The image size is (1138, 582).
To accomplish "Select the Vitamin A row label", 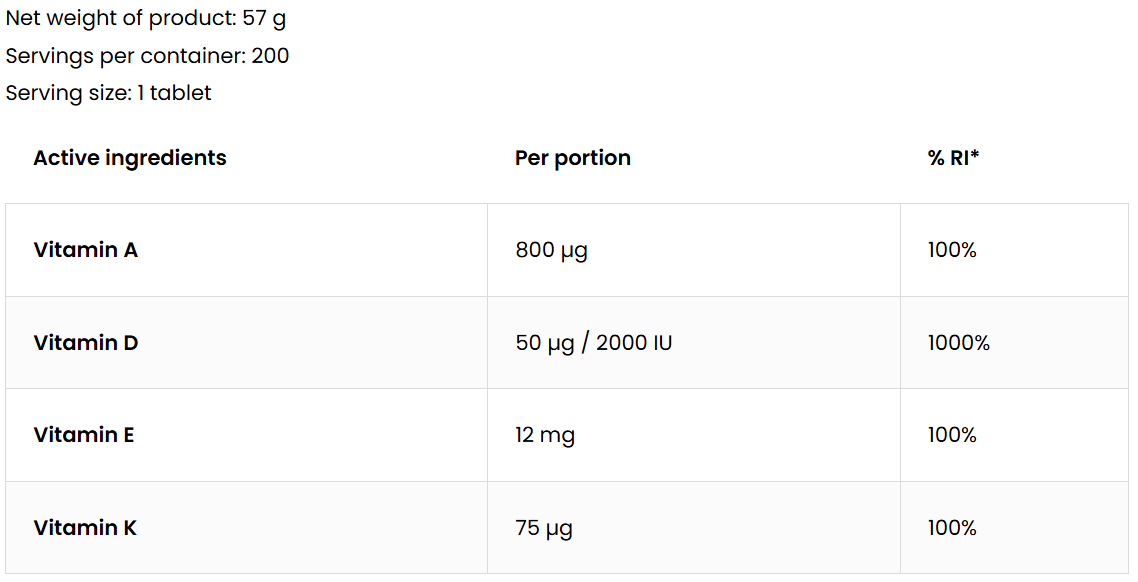I will click(x=85, y=250).
